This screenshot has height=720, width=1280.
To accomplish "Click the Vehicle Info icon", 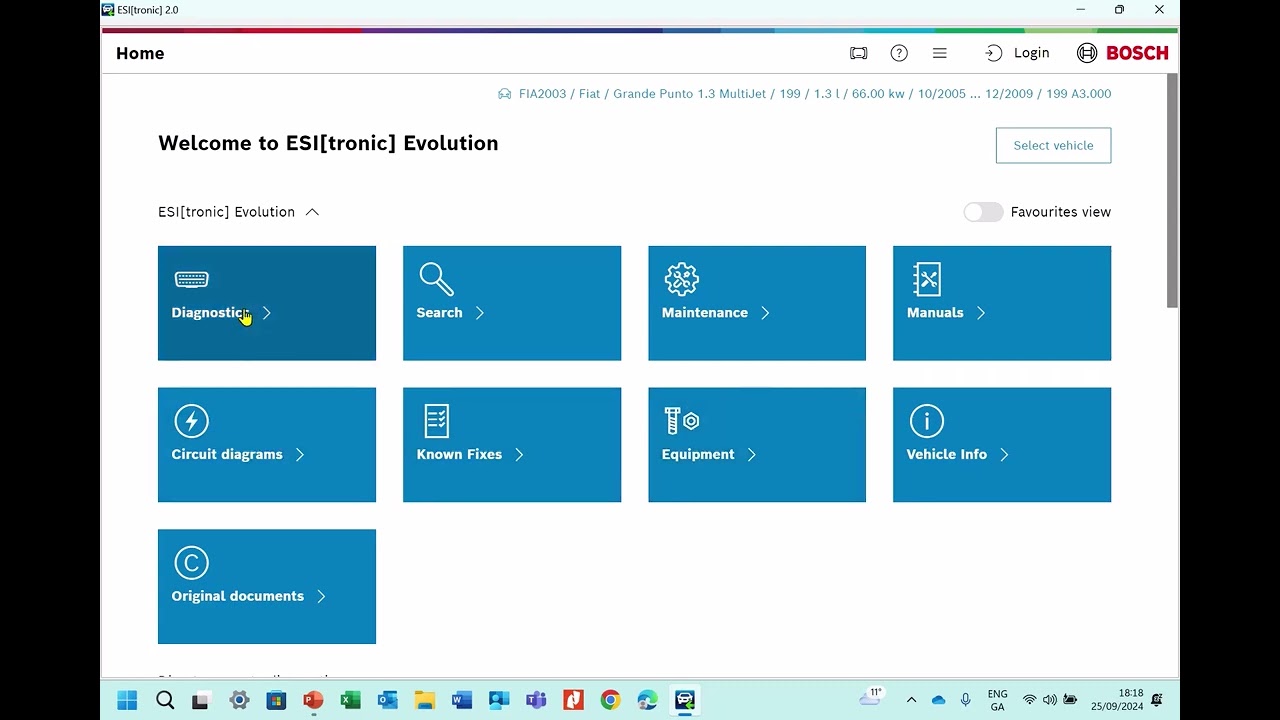I will pos(927,421).
